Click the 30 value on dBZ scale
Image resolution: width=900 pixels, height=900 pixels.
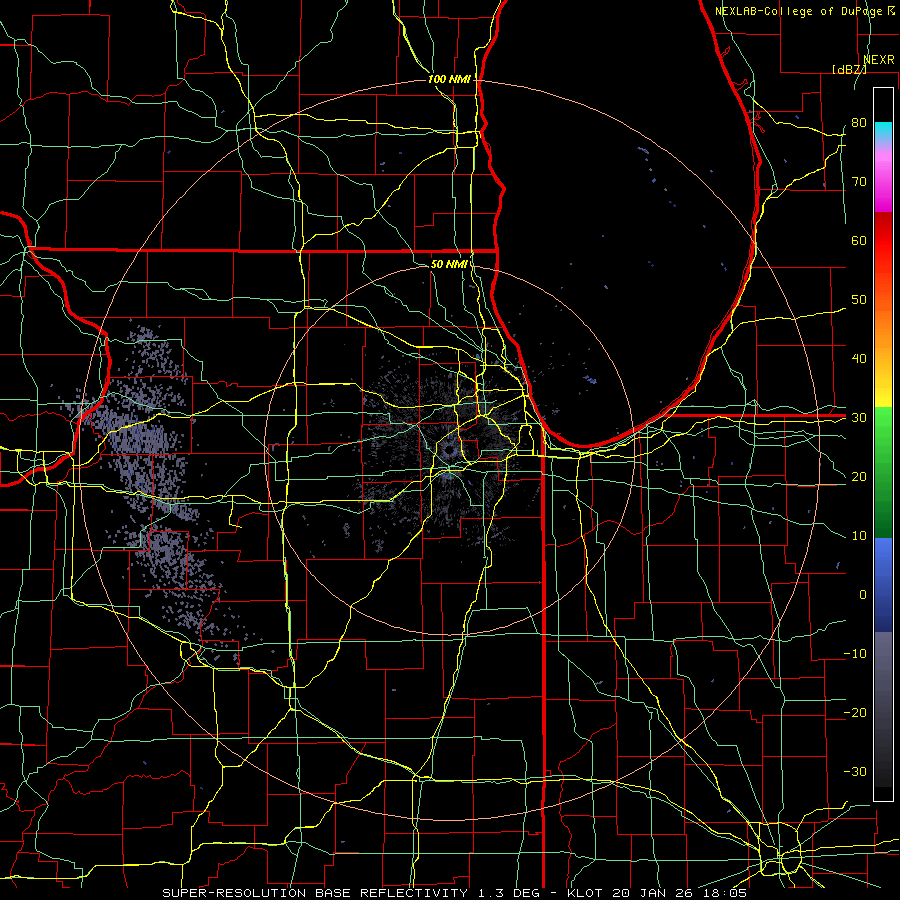pos(859,417)
